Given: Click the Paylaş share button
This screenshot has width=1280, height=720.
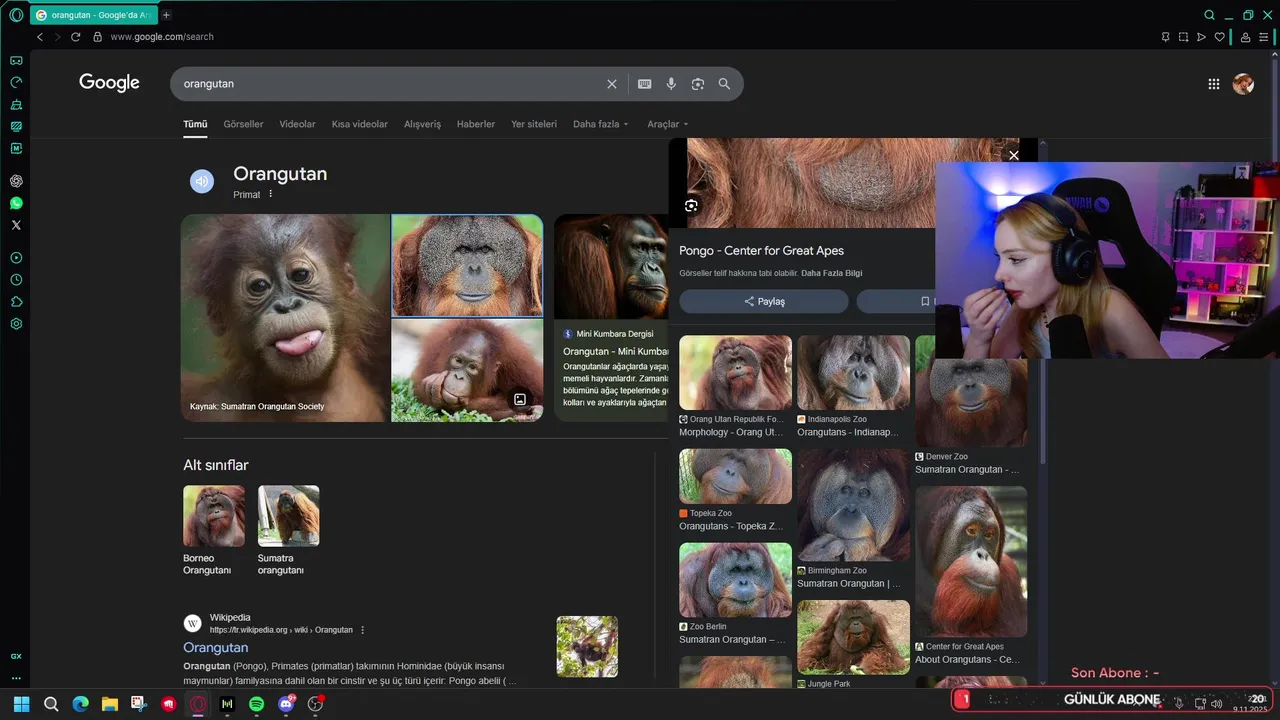Looking at the screenshot, I should pyautogui.click(x=764, y=301).
